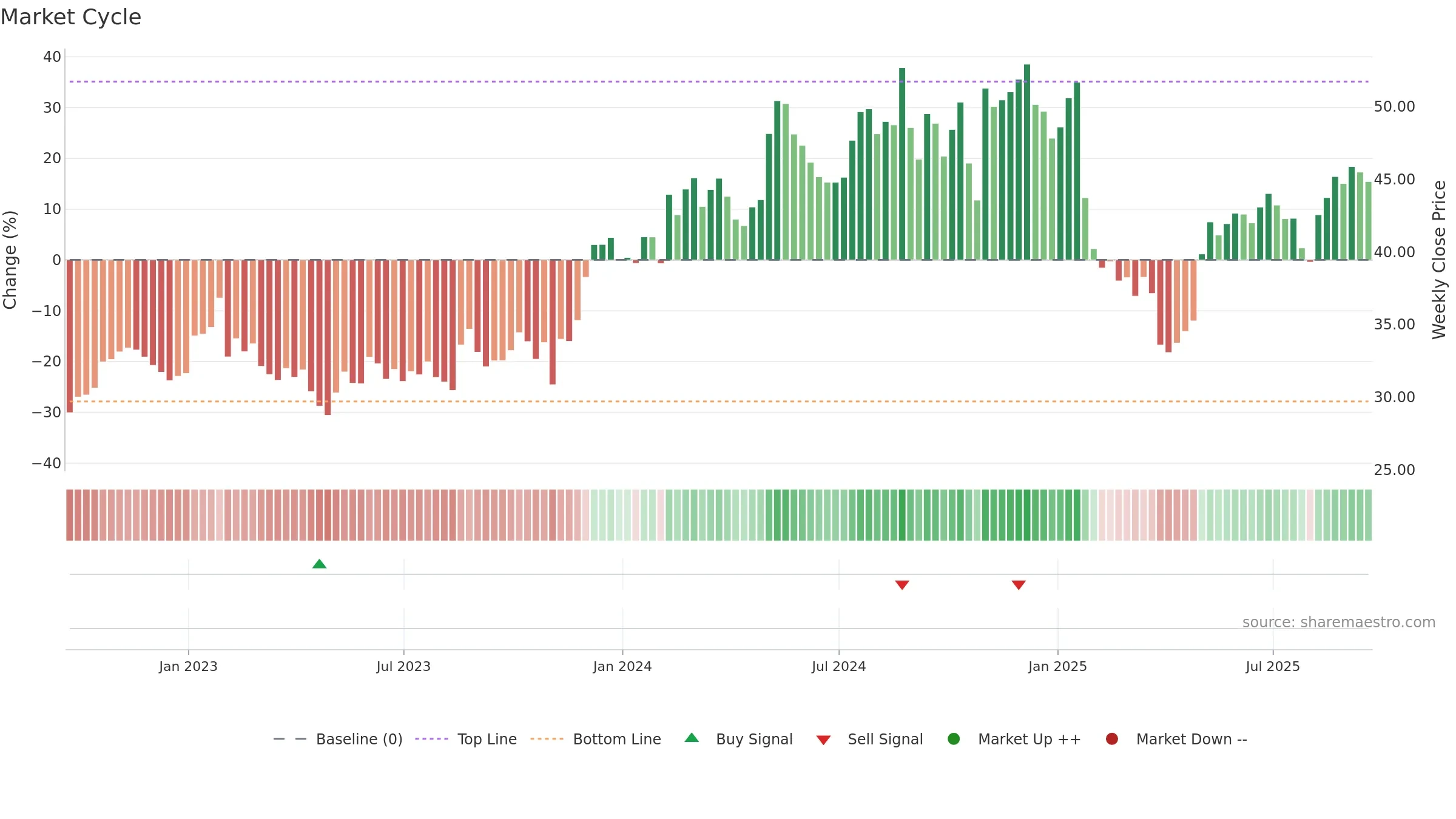
Task: Click the Jan 2023 axis label
Action: pyautogui.click(x=188, y=666)
